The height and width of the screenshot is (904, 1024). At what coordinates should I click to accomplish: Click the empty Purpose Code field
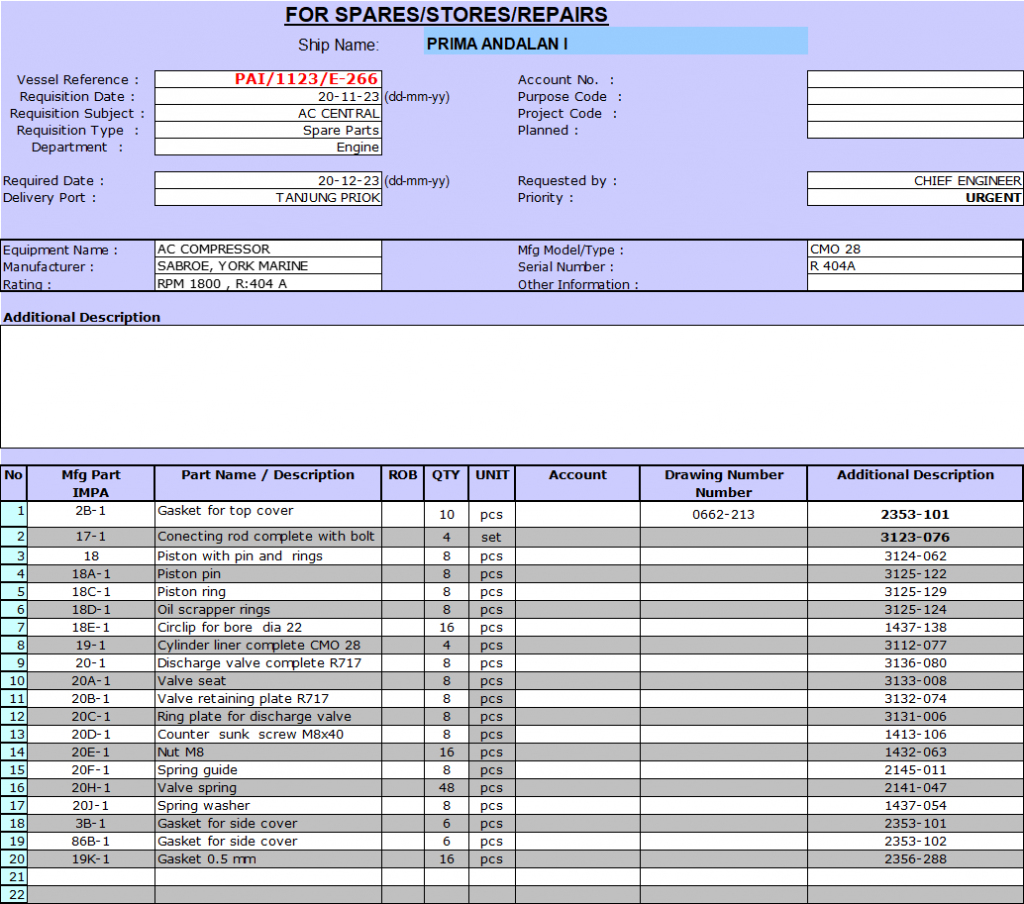(x=914, y=97)
